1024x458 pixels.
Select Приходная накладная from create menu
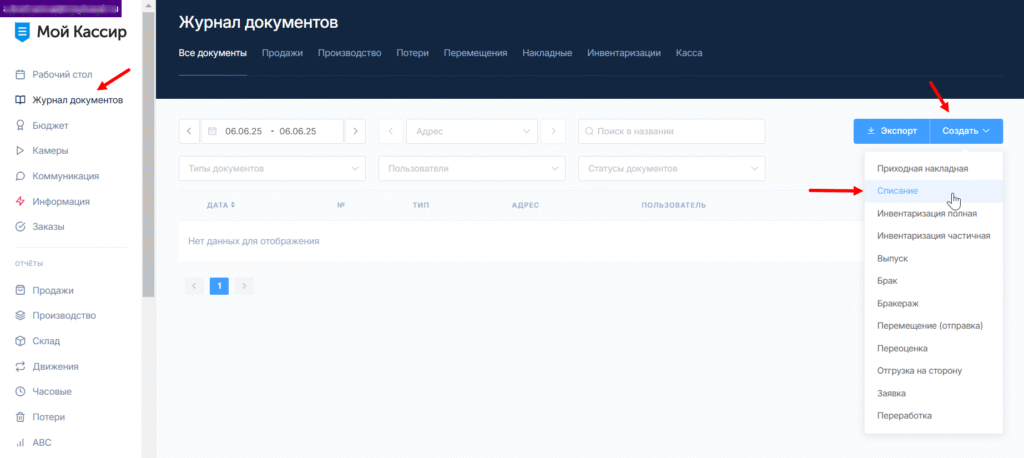click(x=933, y=169)
